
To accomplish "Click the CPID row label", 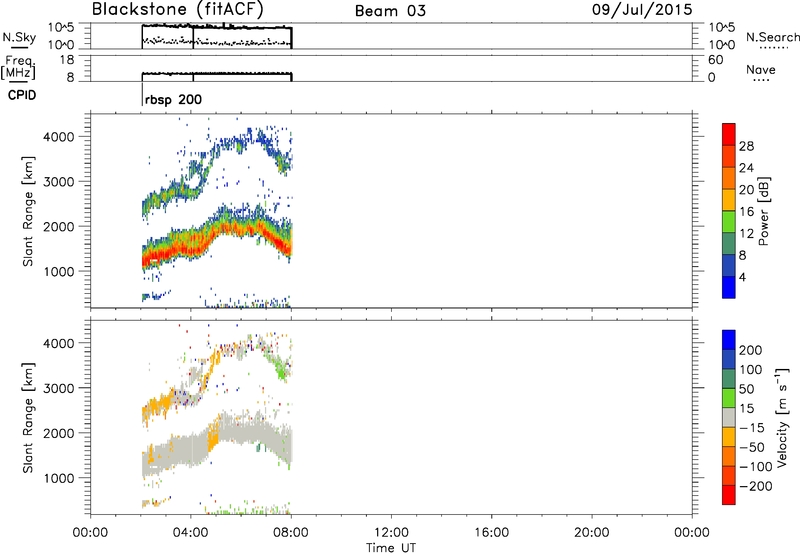I will pyautogui.click(x=22, y=95).
